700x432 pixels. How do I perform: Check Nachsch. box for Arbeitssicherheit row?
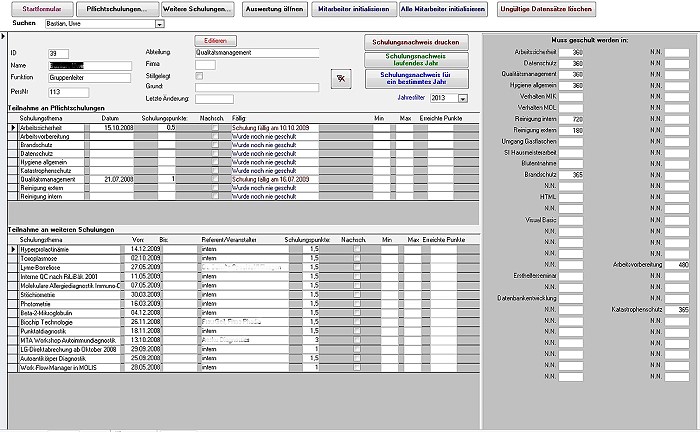coord(214,128)
